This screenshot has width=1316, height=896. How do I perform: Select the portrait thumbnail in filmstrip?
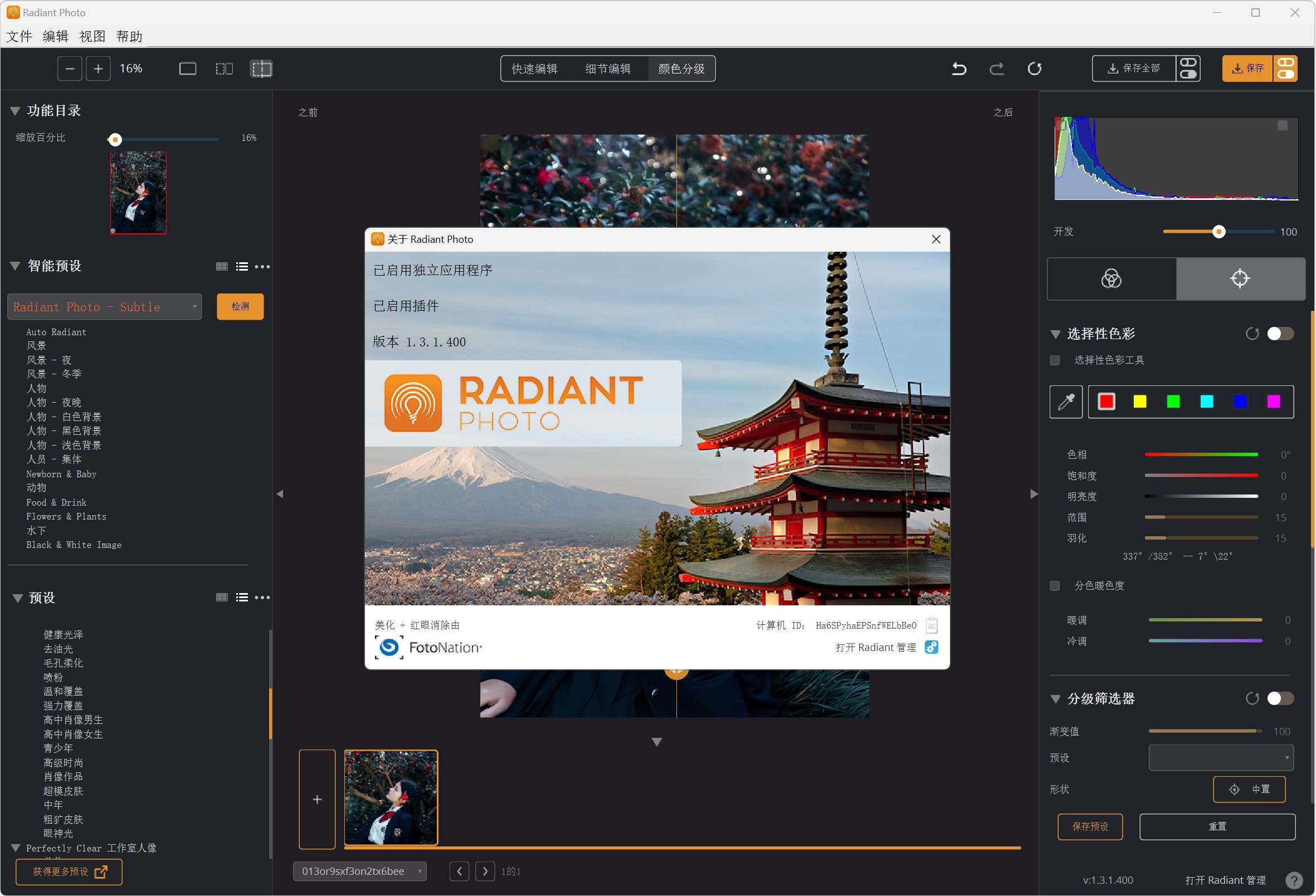tap(391, 797)
